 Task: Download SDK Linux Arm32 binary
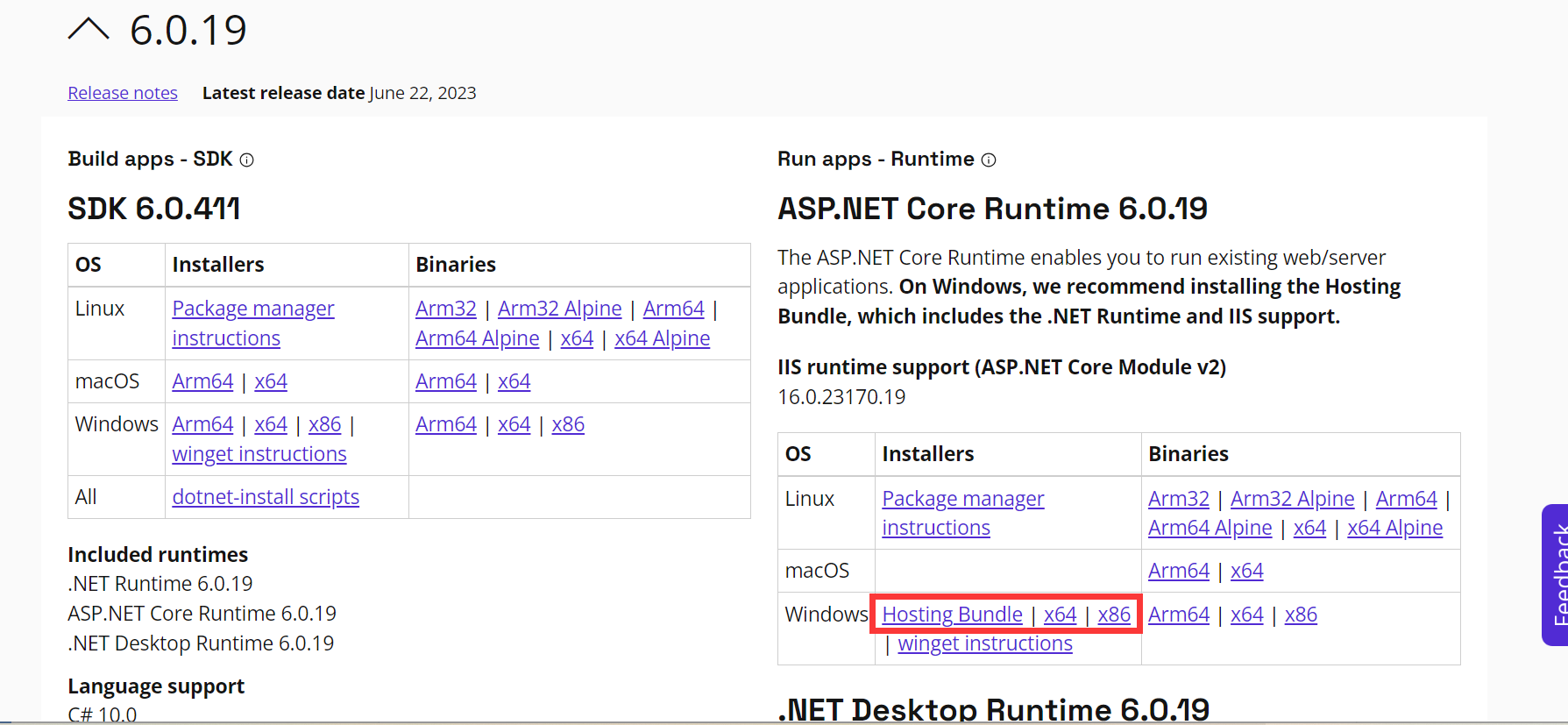446,309
